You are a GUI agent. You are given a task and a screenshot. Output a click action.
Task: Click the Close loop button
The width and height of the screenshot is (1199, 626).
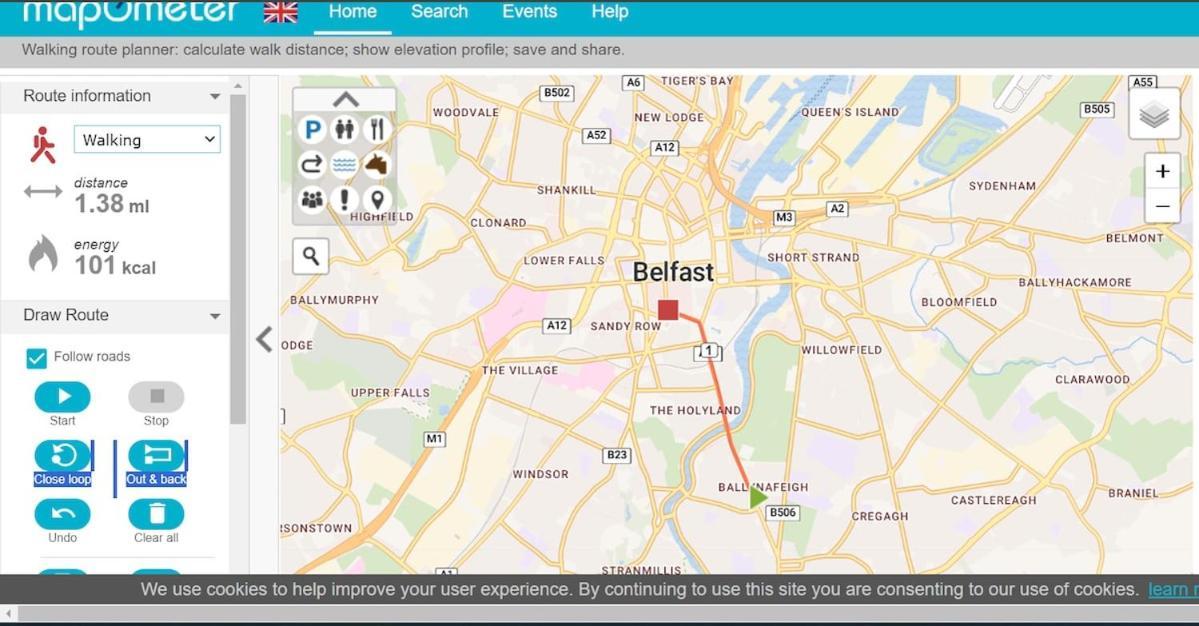tap(63, 456)
